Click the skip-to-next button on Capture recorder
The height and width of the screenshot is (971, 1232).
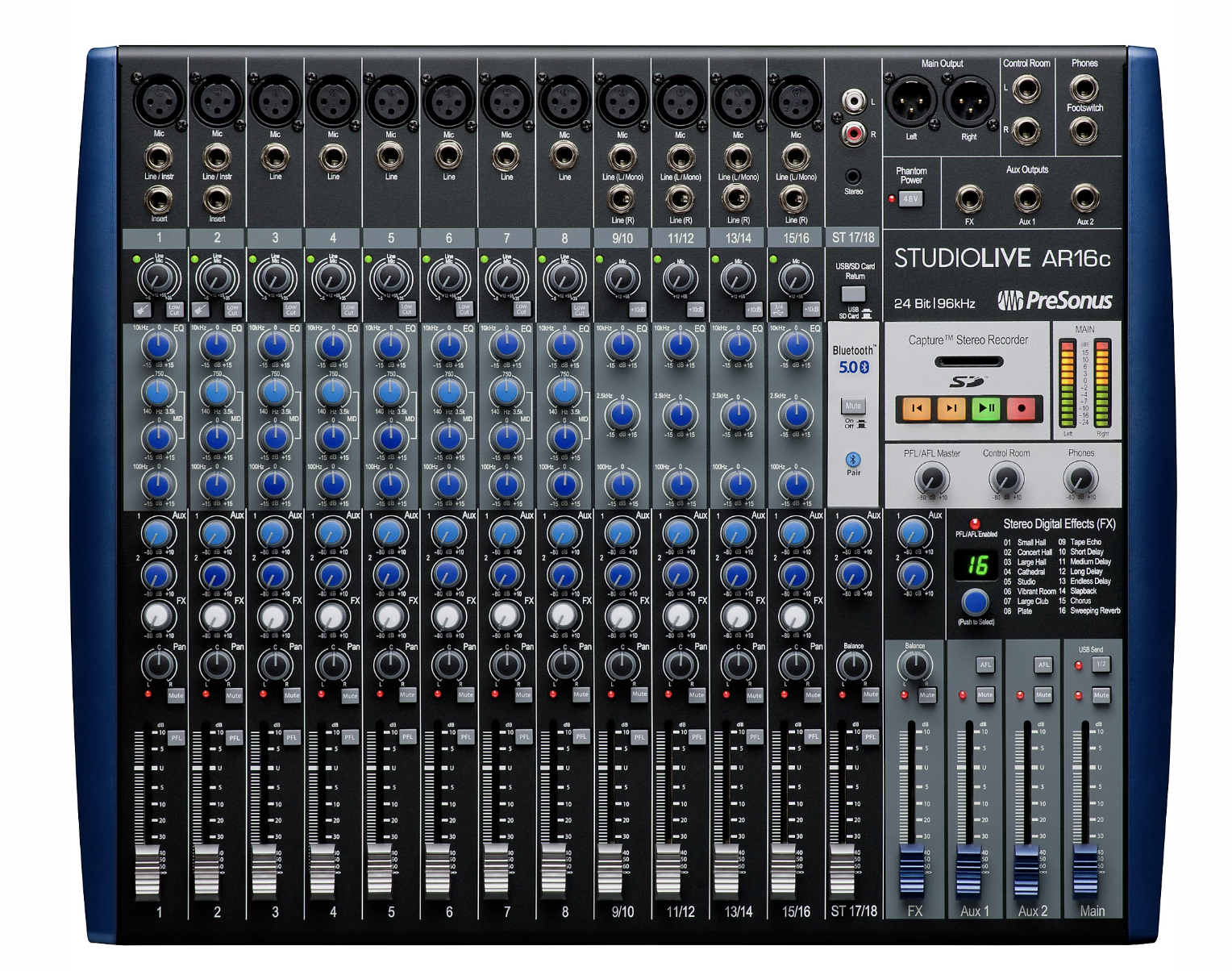951,409
